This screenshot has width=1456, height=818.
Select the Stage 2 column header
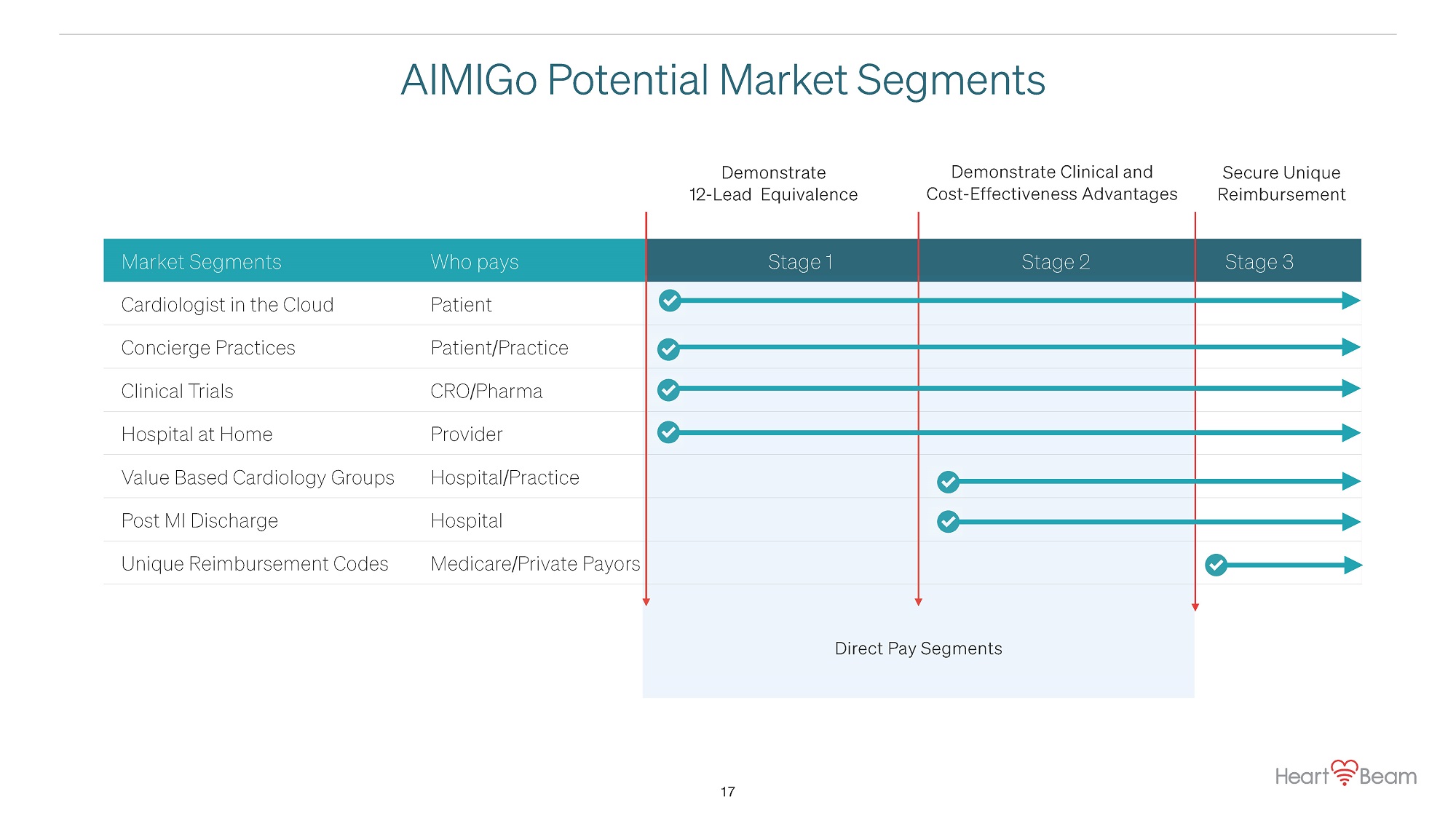coord(1055,262)
